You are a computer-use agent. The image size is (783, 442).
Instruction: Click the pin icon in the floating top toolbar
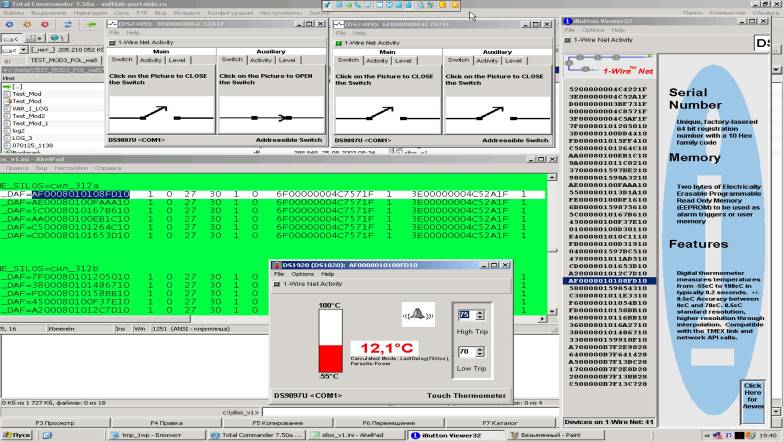click(x=327, y=5)
